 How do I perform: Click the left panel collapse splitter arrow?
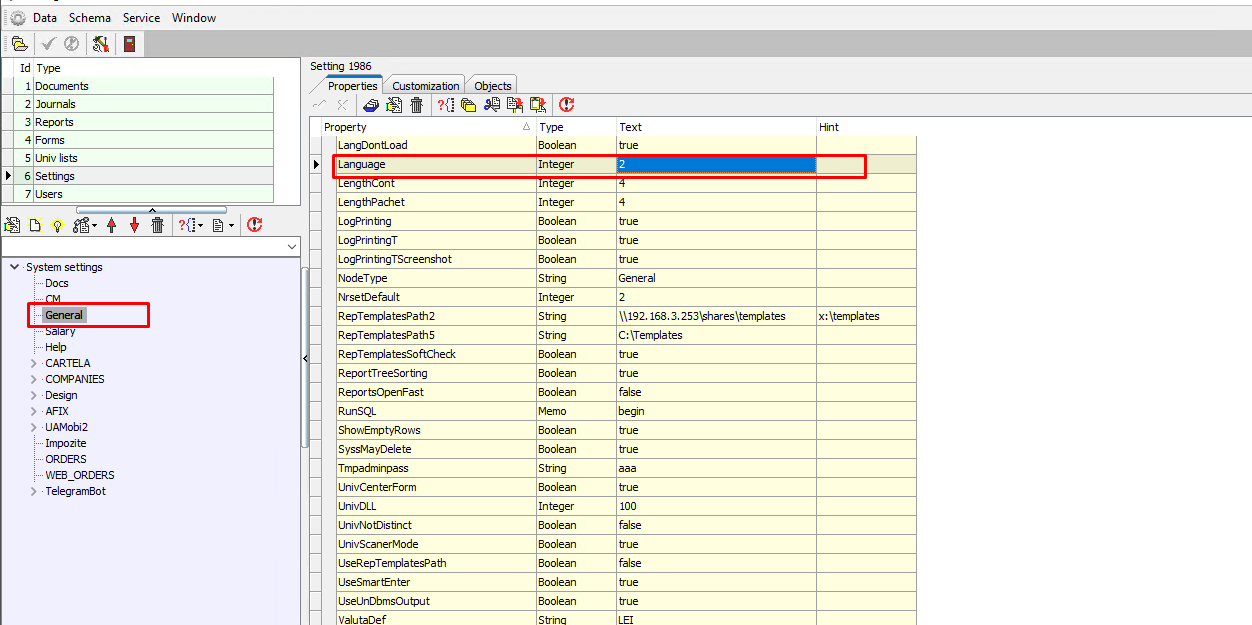coord(305,359)
